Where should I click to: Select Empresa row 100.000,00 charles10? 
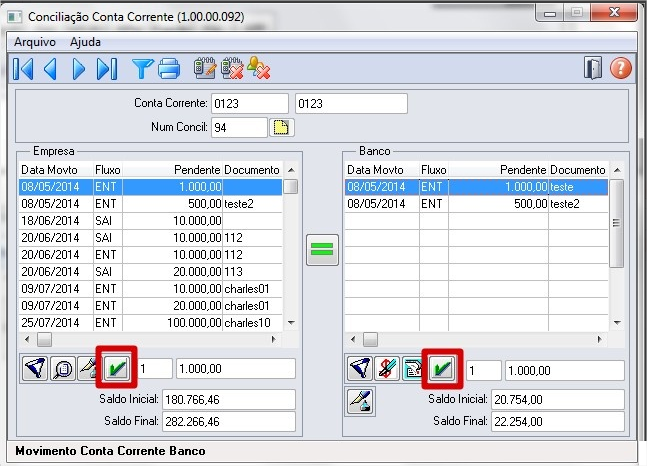click(151, 322)
